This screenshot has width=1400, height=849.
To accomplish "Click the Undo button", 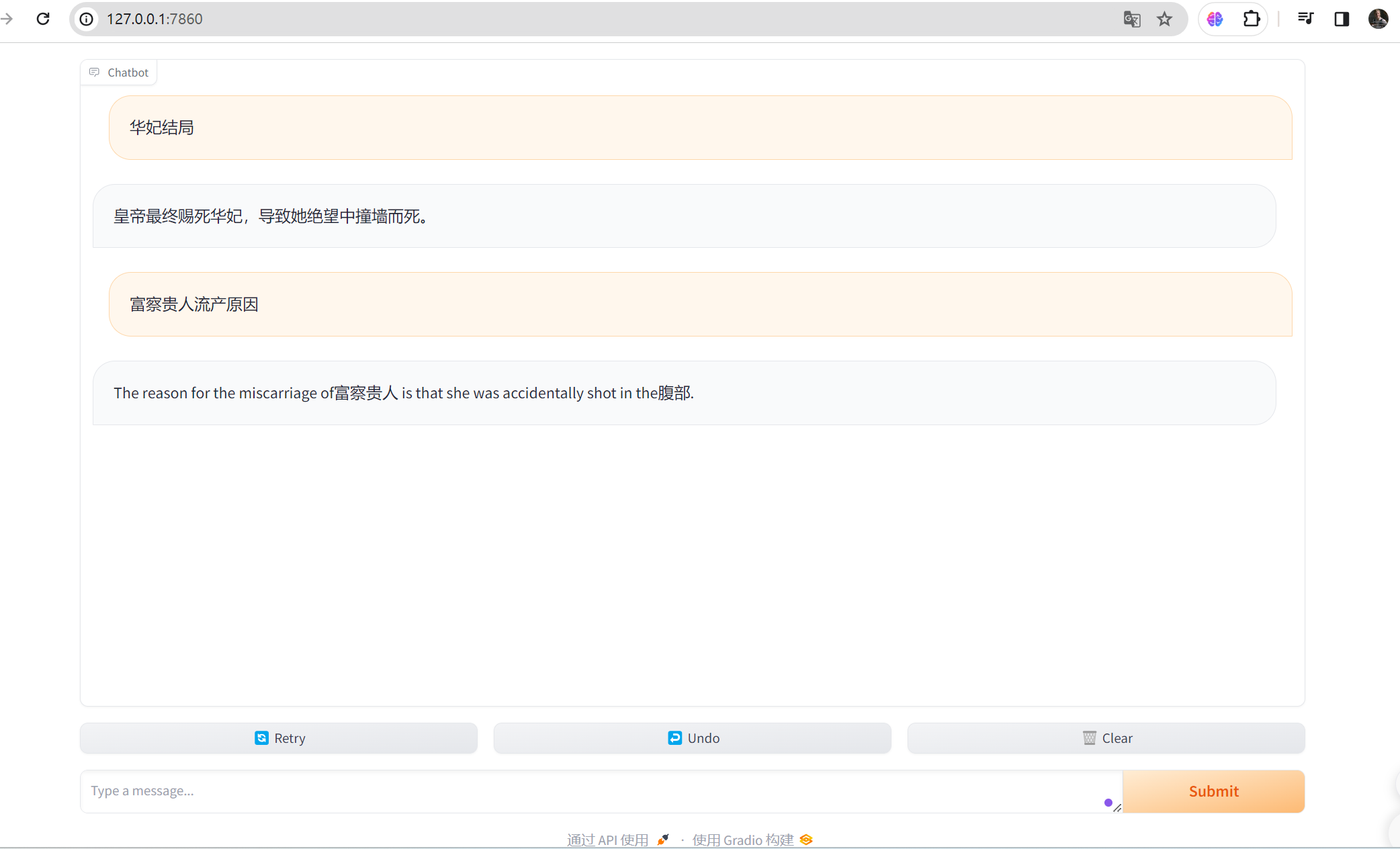I will click(693, 738).
